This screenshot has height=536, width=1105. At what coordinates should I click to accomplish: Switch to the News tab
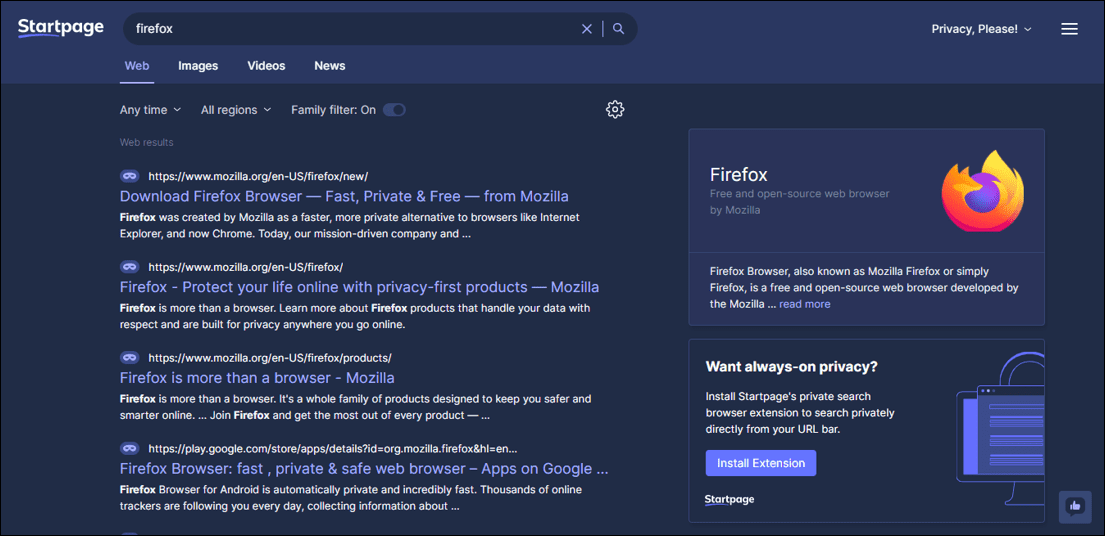point(330,66)
